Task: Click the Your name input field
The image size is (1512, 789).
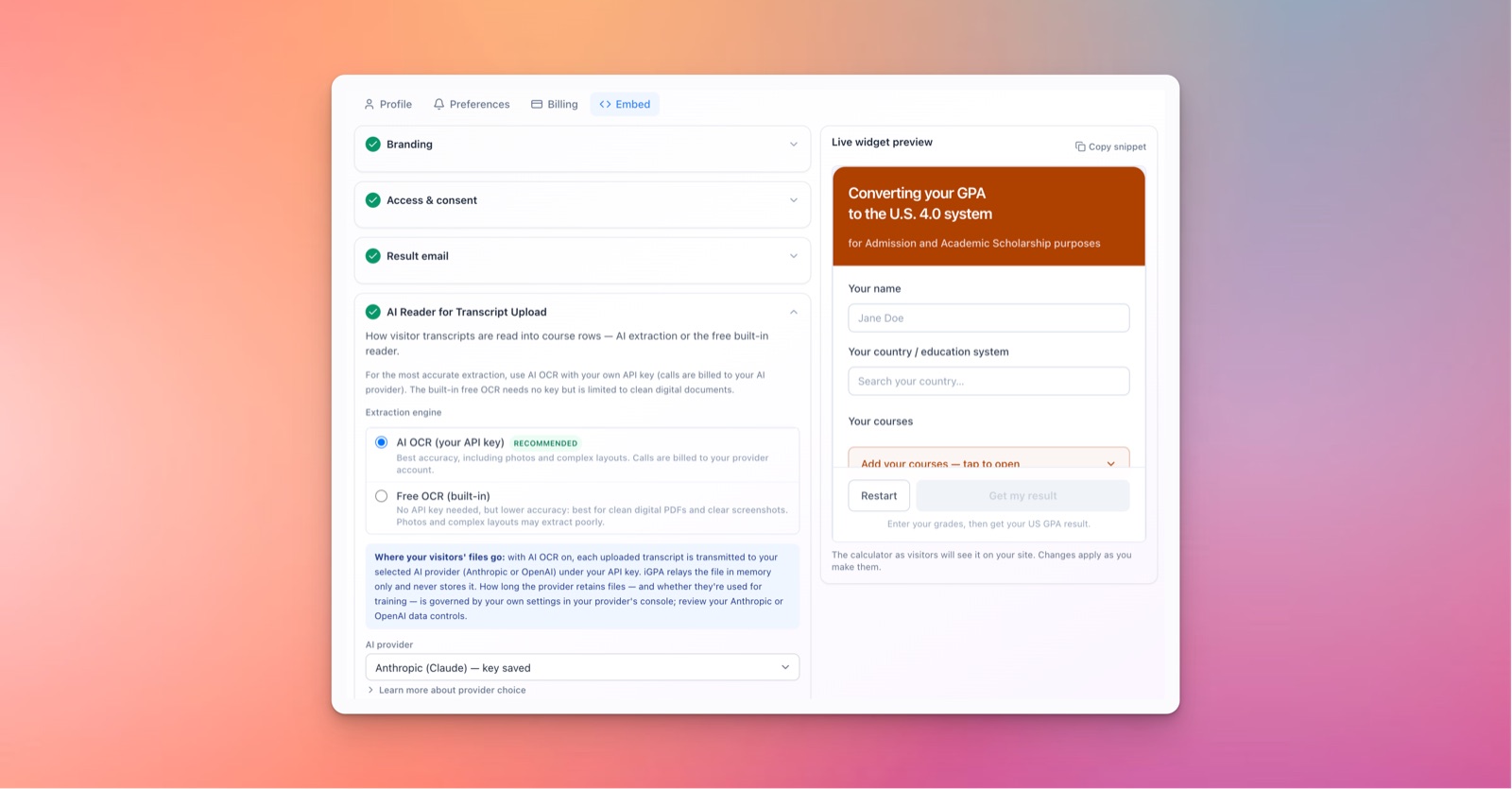Action: [x=988, y=317]
